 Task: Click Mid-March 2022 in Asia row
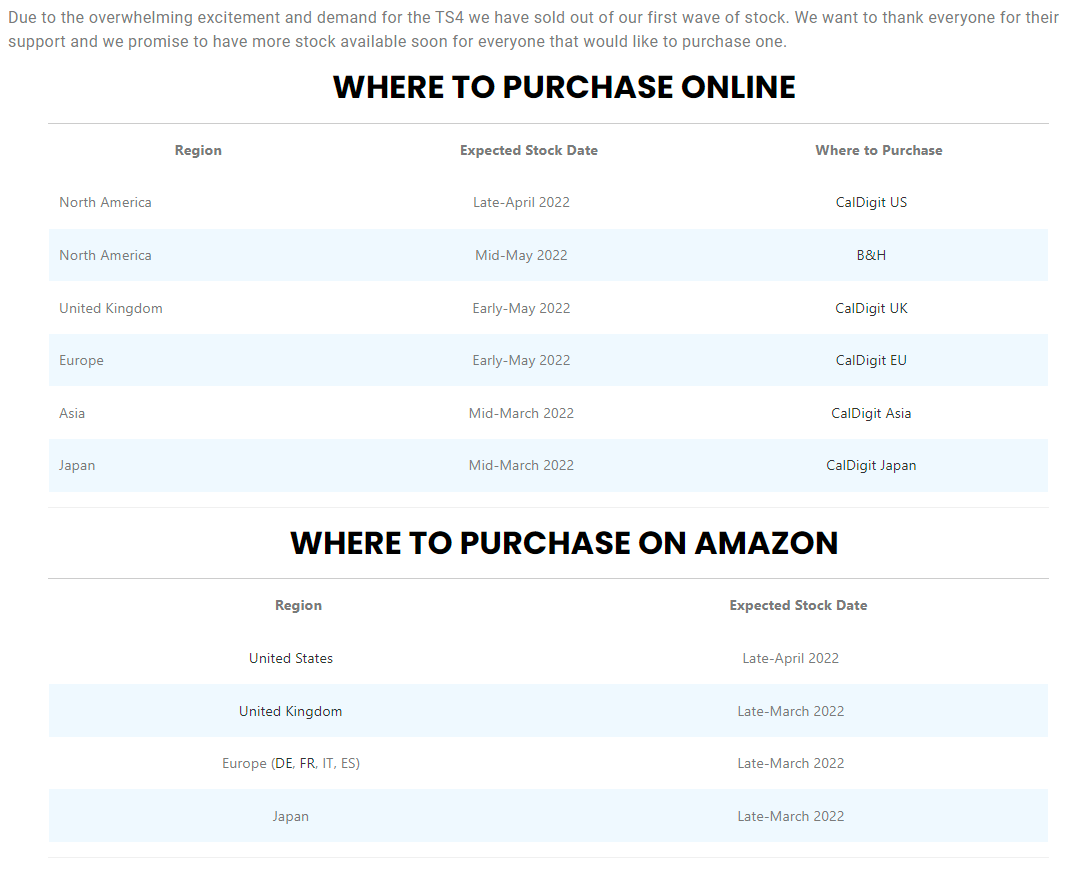pos(521,413)
